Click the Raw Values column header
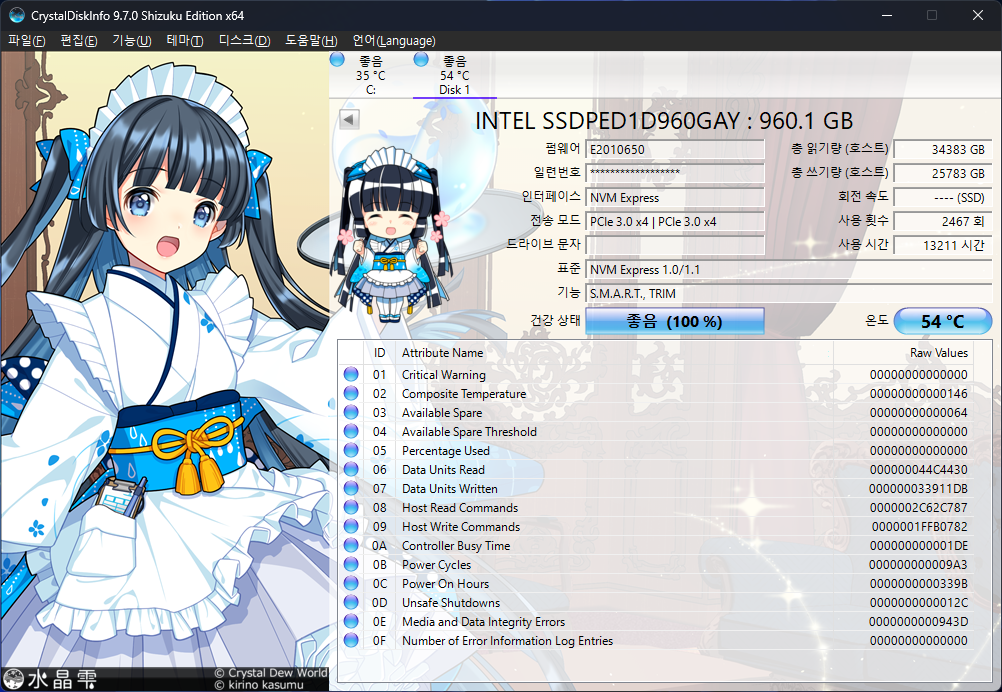 click(x=938, y=353)
